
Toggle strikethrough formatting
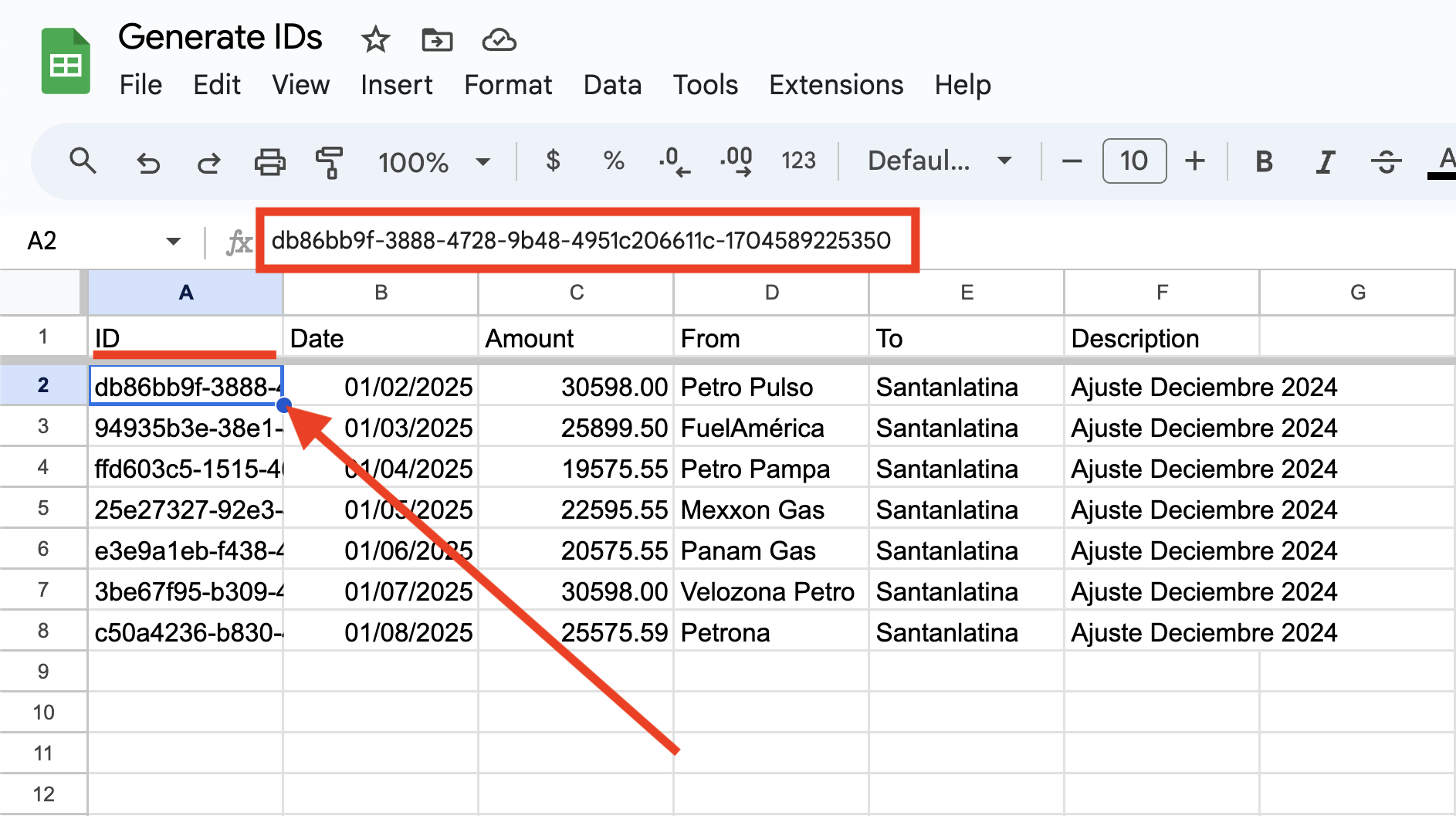click(x=1385, y=161)
